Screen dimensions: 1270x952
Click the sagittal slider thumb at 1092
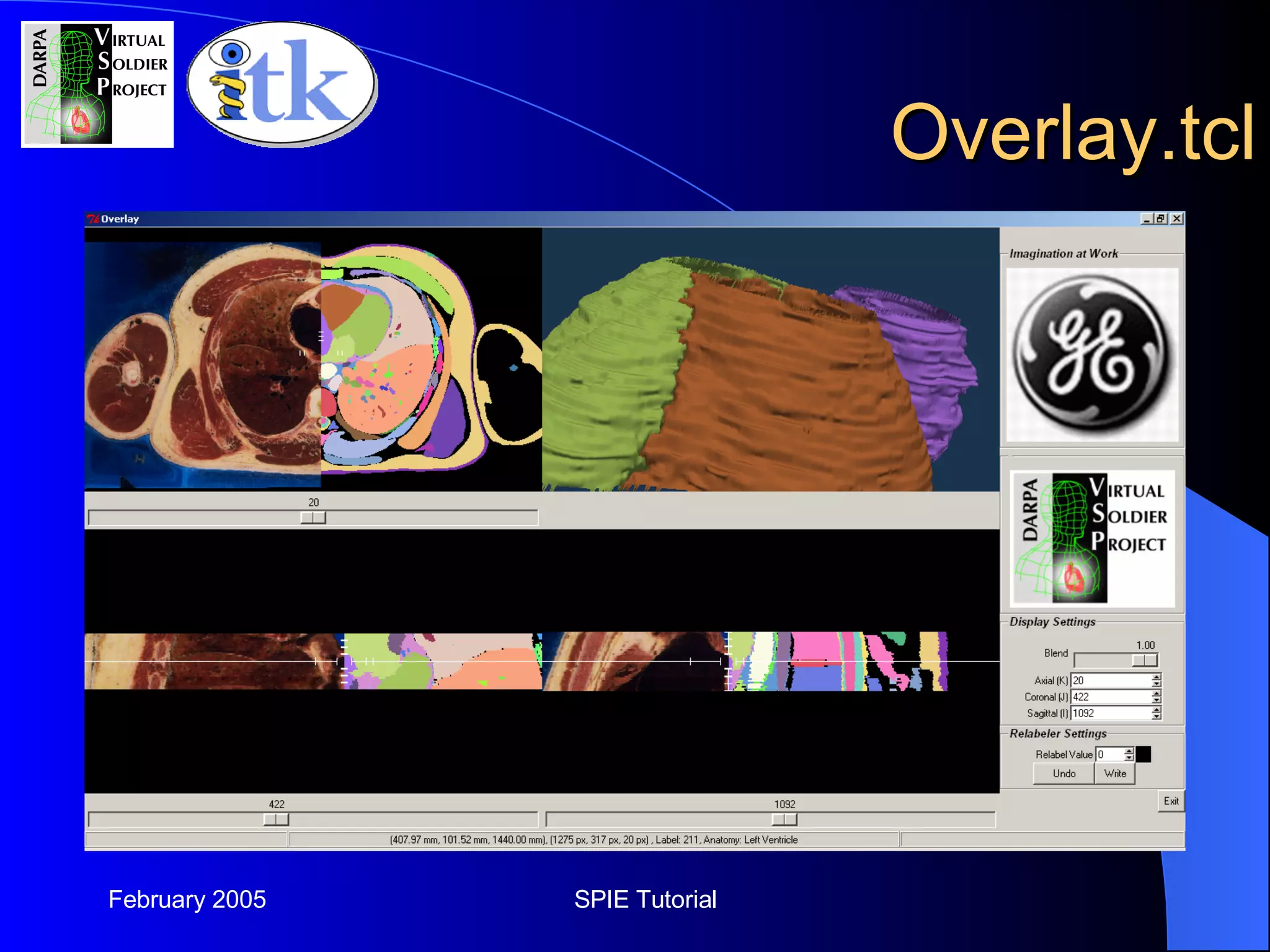click(x=784, y=819)
